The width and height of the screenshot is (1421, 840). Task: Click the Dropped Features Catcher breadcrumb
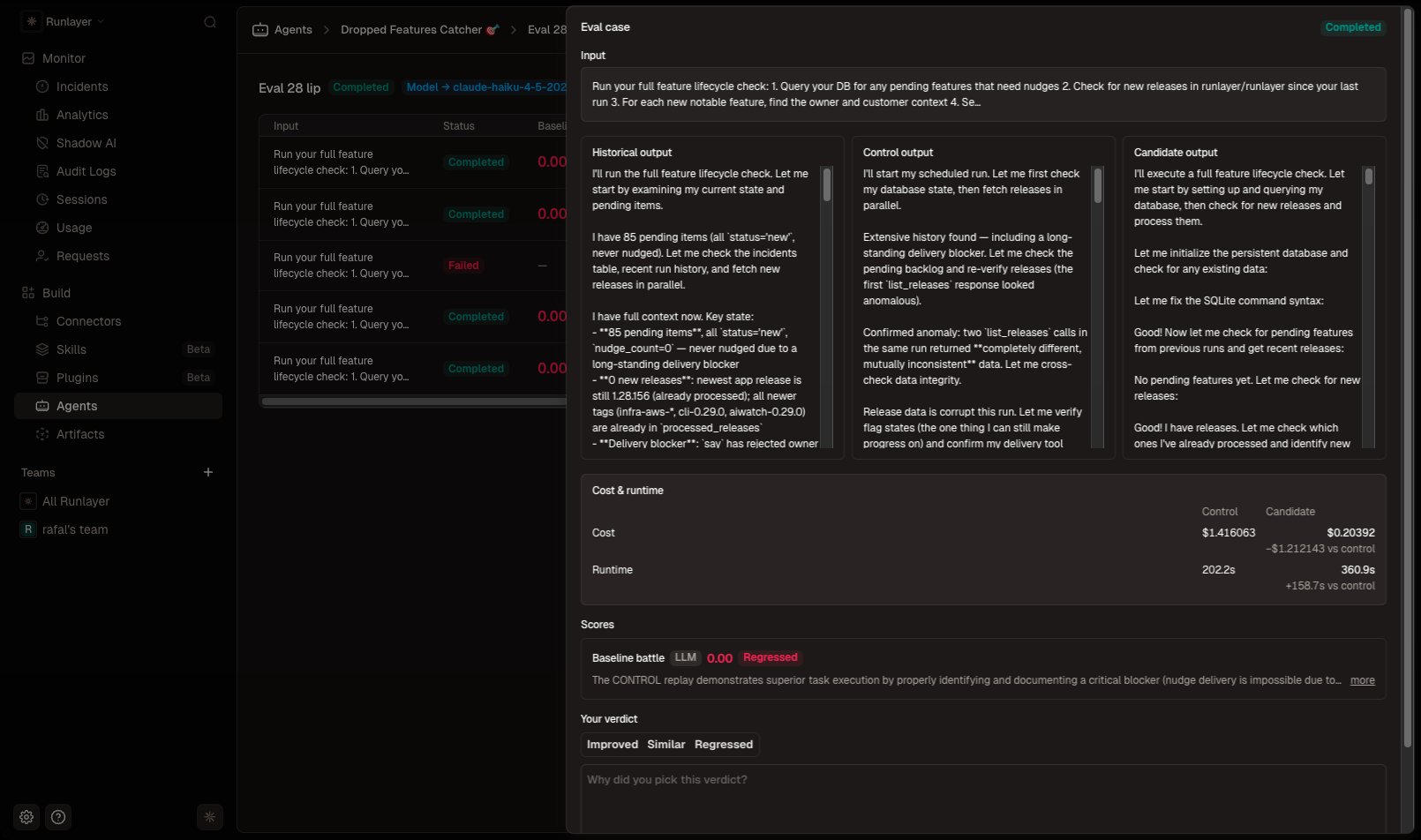point(420,30)
